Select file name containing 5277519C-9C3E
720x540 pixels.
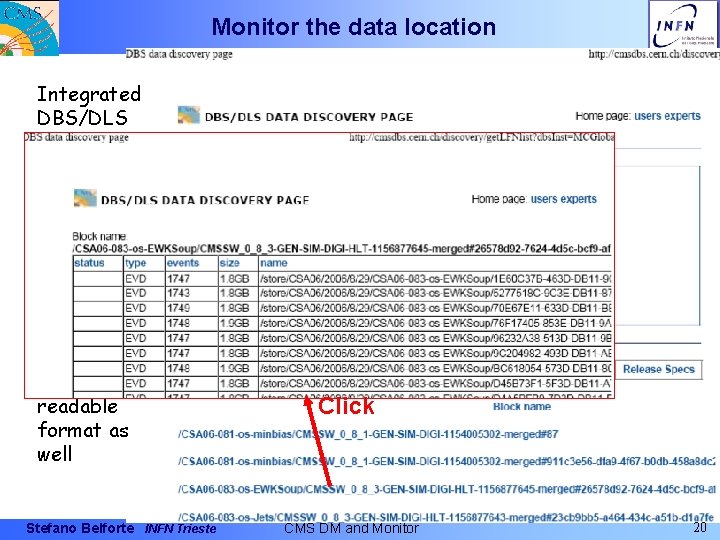(x=435, y=293)
